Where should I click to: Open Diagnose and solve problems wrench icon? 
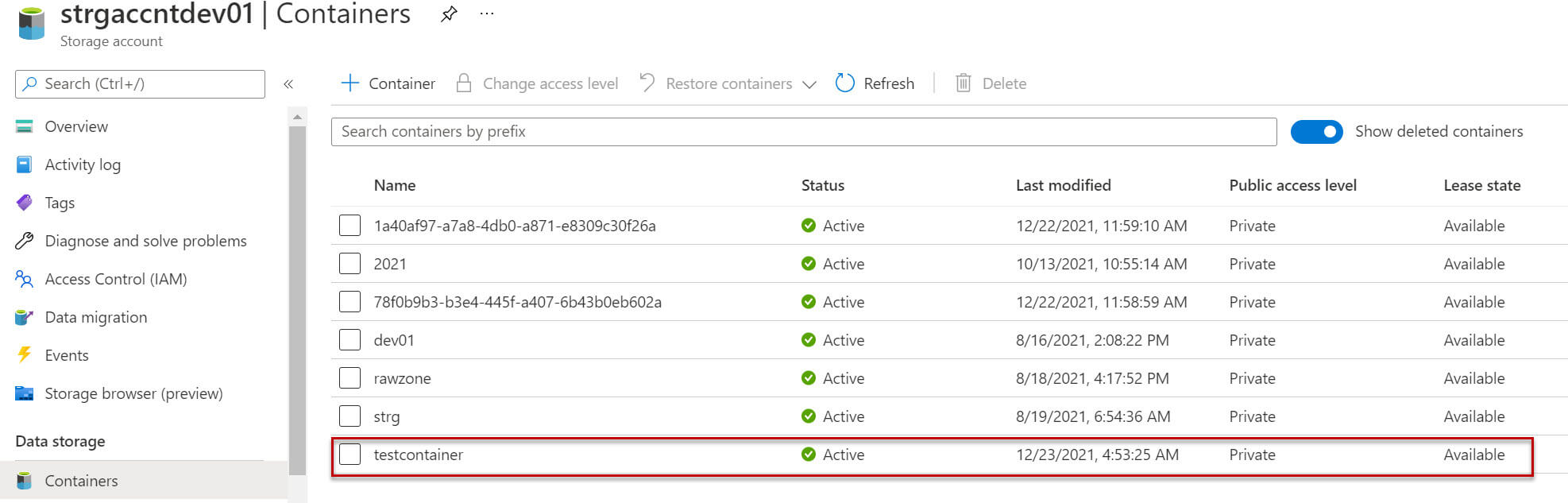tap(25, 241)
